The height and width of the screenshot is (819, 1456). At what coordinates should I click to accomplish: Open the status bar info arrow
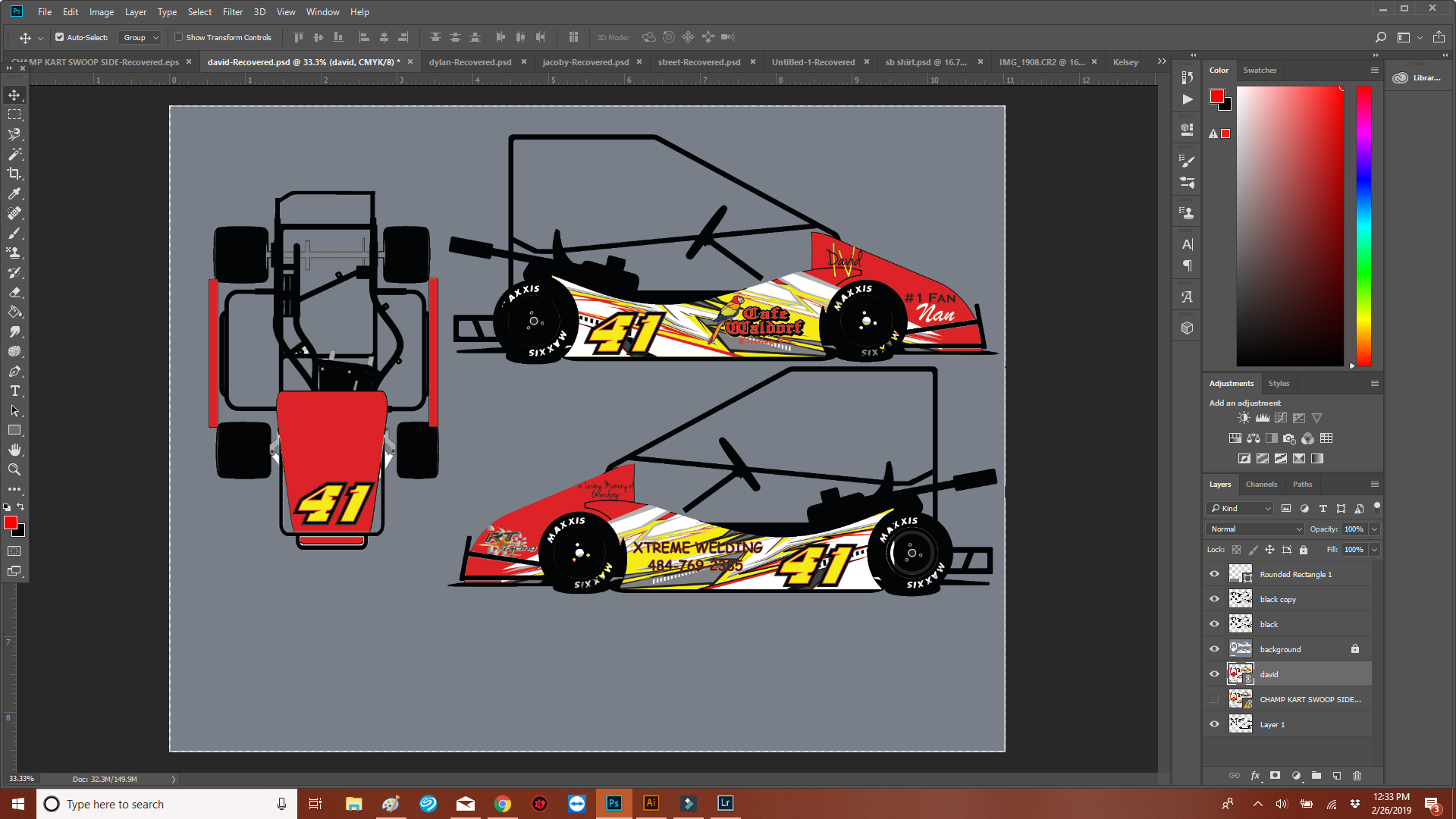tap(174, 779)
